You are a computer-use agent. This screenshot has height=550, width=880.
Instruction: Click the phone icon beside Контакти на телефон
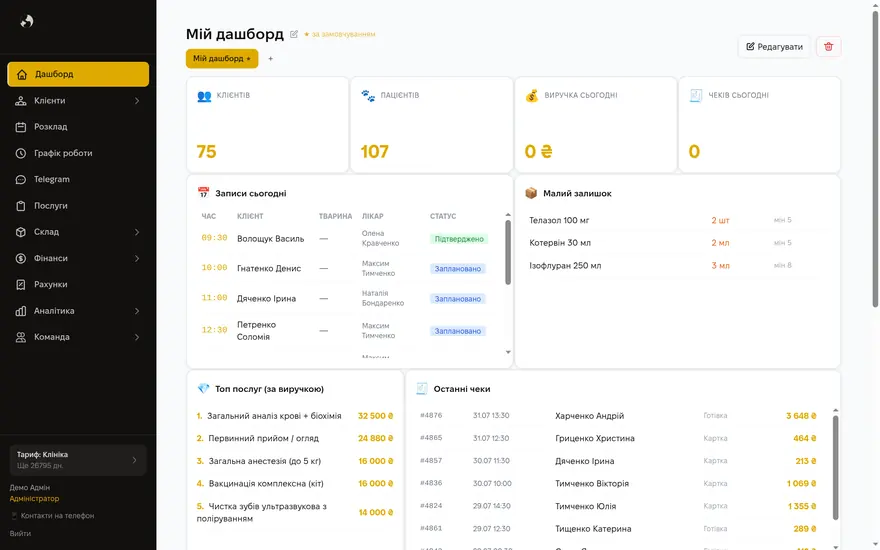(14, 516)
